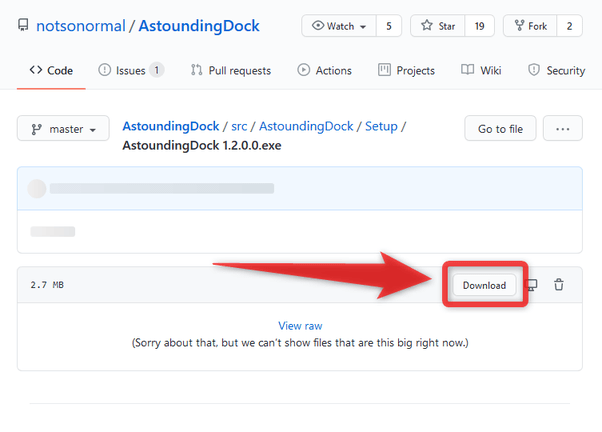
Task: Star the repository
Action: point(438,26)
